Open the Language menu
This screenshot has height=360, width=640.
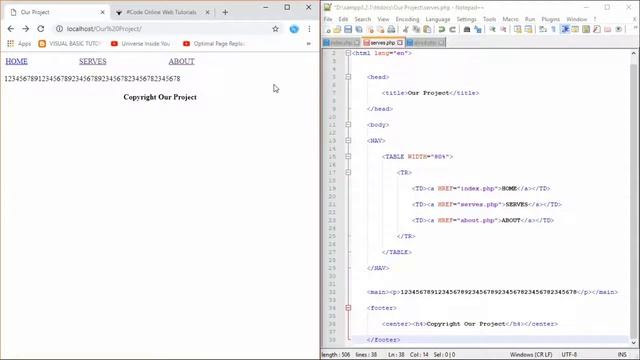pyautogui.click(x=438, y=19)
